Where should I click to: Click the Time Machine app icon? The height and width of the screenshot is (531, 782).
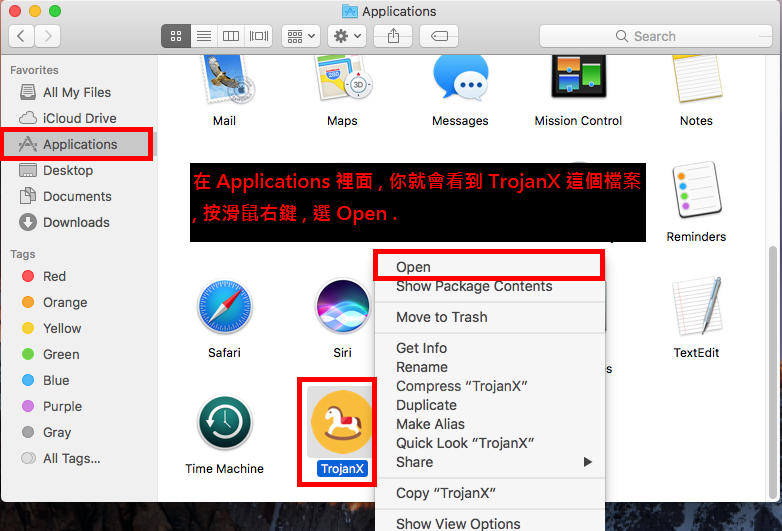224,423
